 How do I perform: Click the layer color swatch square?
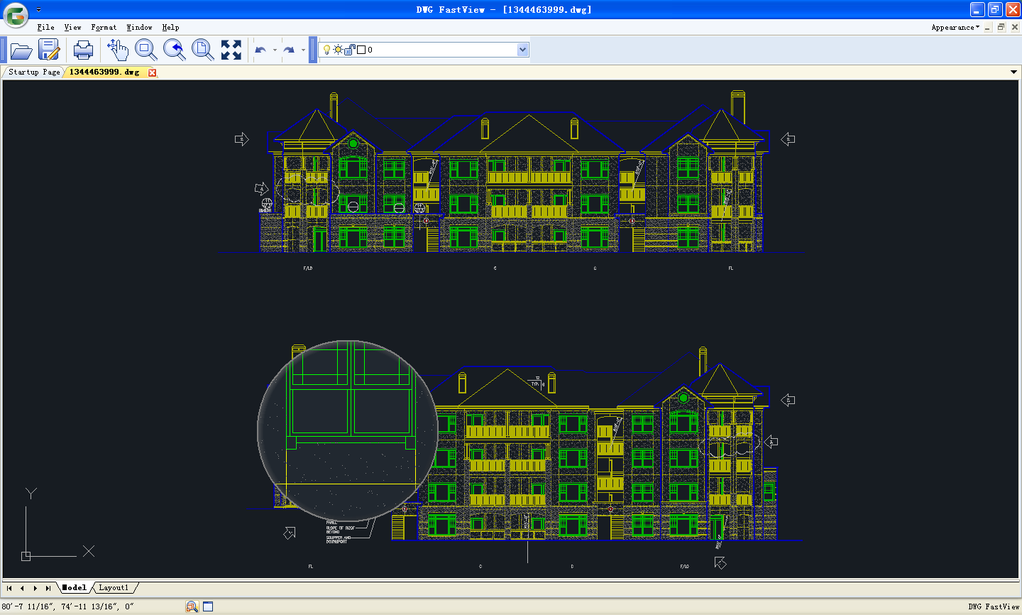tap(361, 50)
